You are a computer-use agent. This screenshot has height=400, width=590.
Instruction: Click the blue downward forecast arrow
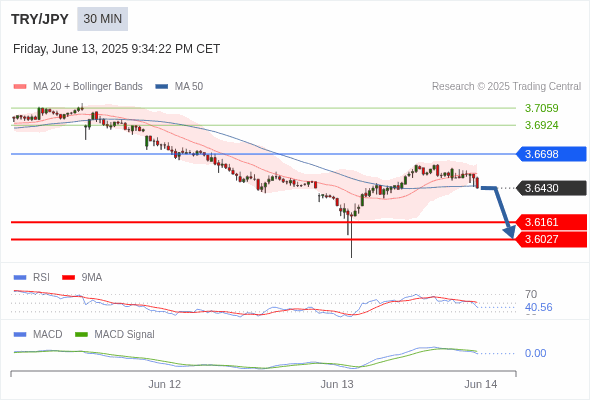pos(500,211)
